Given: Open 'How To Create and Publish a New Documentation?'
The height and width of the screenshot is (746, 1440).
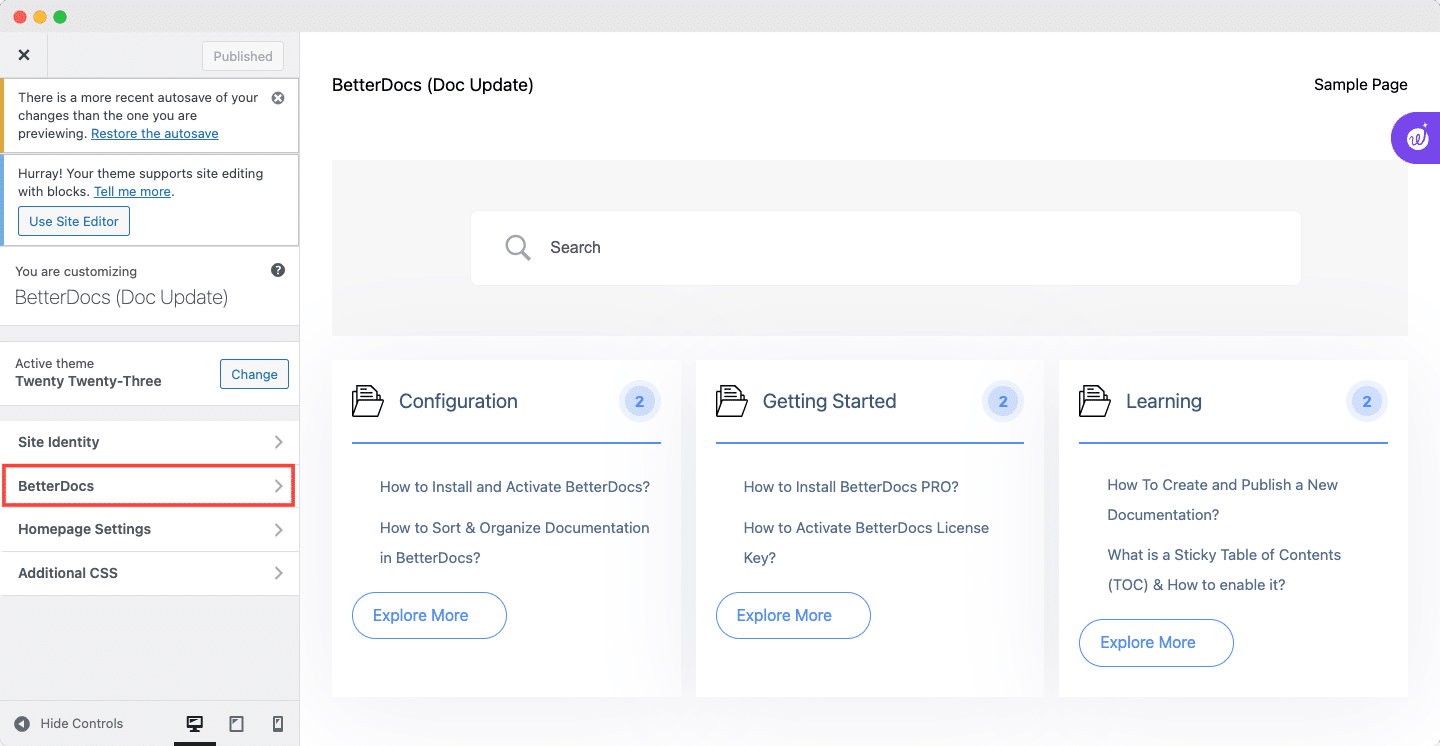Looking at the screenshot, I should (1222, 499).
